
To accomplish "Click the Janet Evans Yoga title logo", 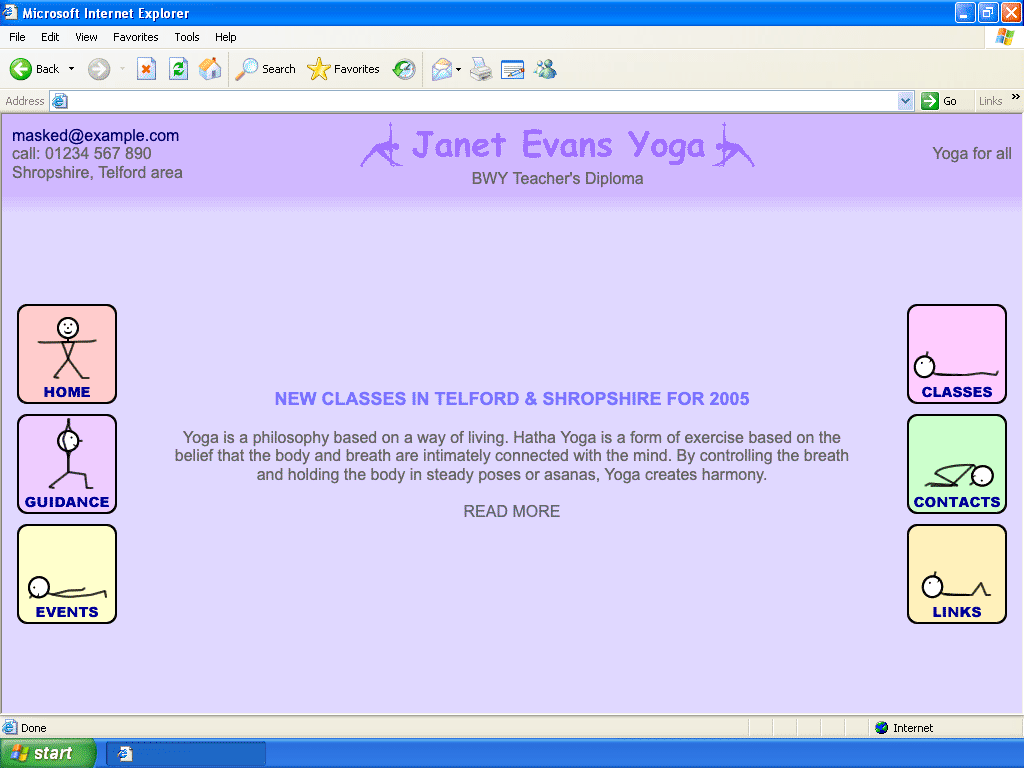I will click(x=558, y=145).
